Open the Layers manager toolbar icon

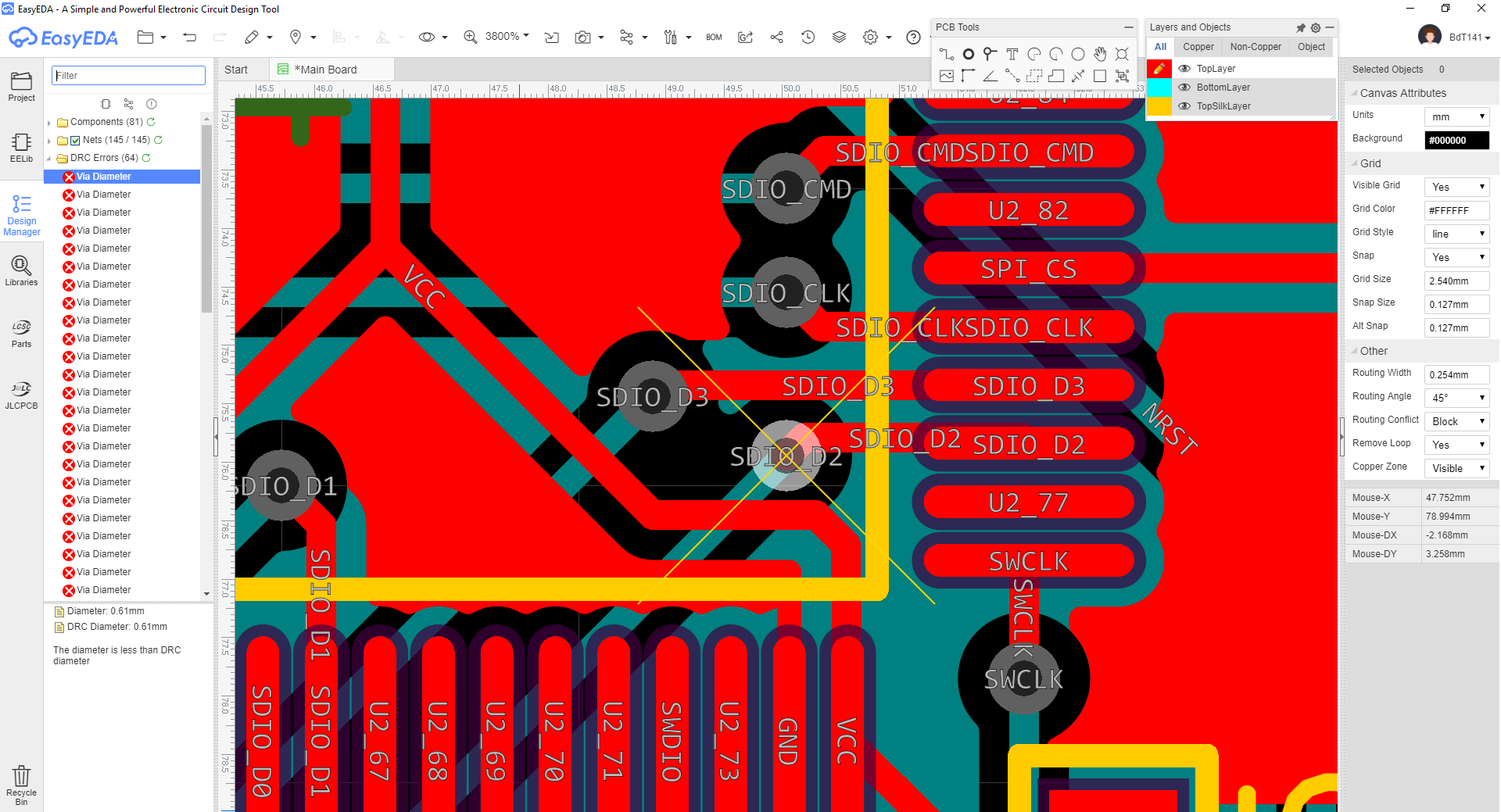click(839, 37)
